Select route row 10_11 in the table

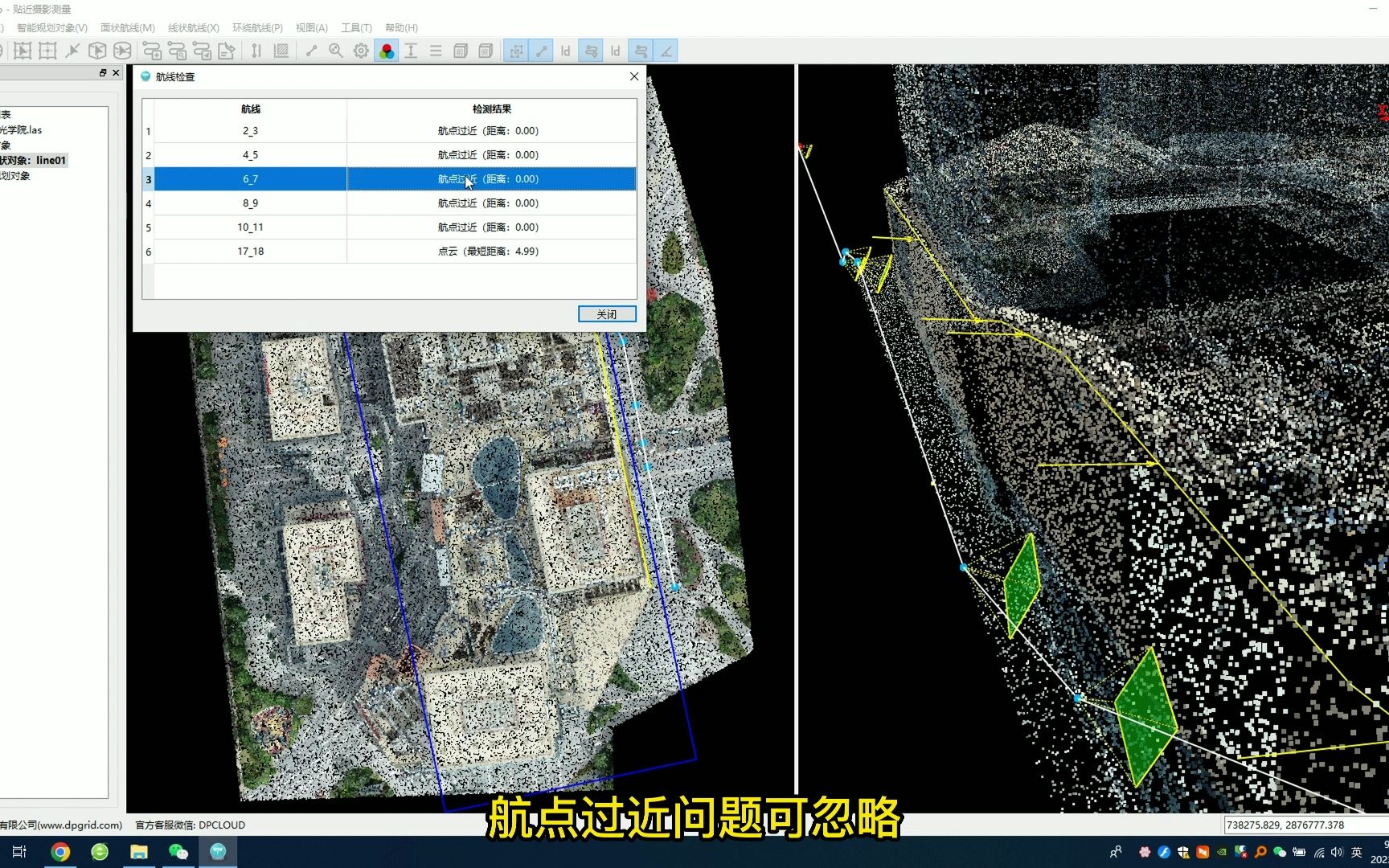[x=395, y=227]
